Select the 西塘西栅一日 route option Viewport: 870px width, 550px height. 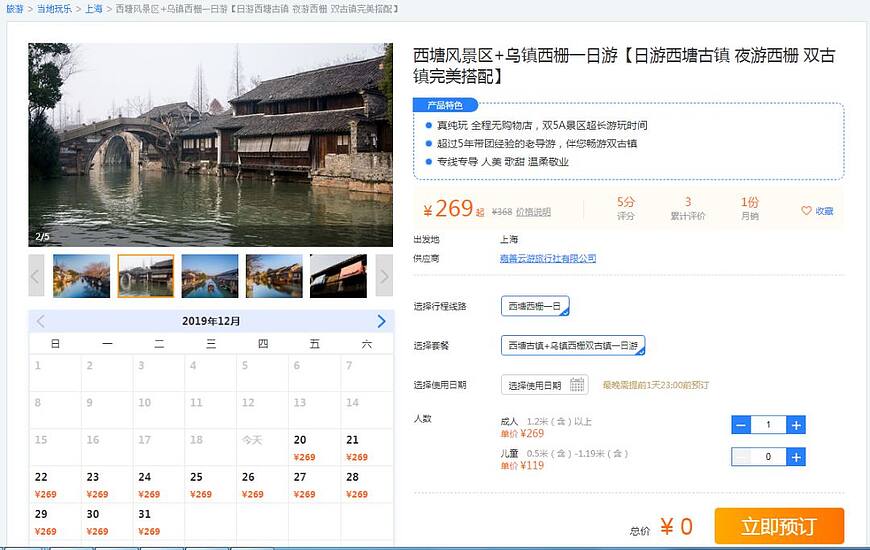pyautogui.click(x=535, y=306)
